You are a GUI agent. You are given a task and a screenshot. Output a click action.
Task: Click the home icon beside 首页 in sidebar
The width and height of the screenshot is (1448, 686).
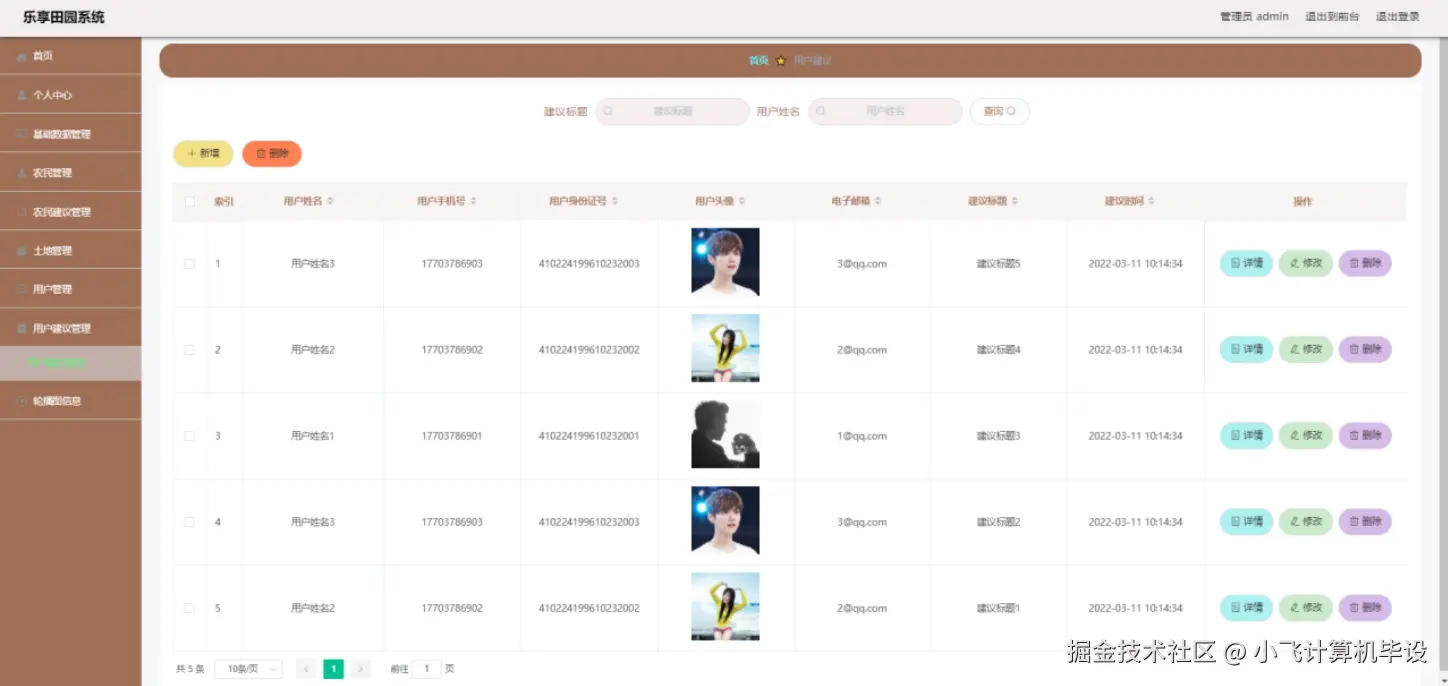(x=22, y=57)
